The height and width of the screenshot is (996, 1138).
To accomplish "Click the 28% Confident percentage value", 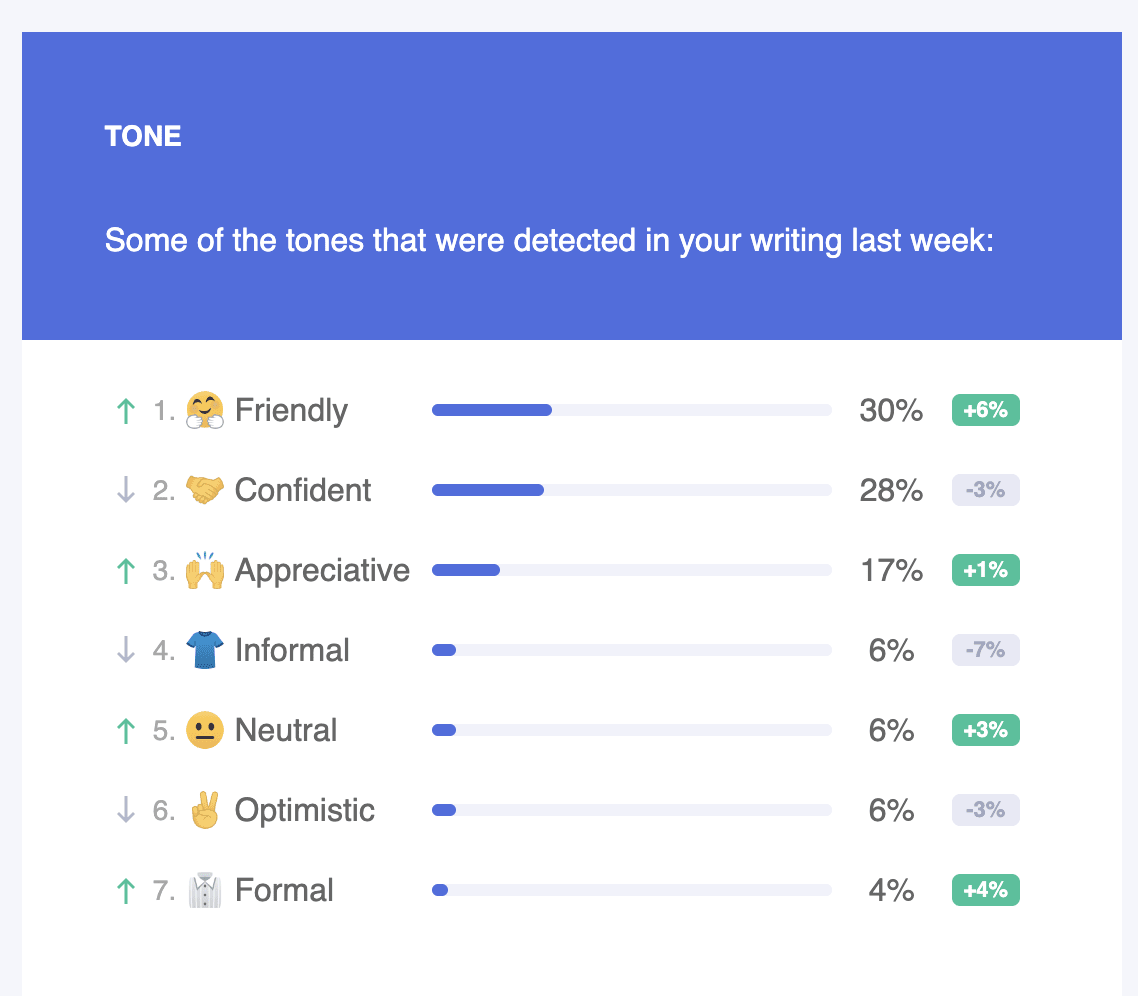I will pyautogui.click(x=891, y=490).
